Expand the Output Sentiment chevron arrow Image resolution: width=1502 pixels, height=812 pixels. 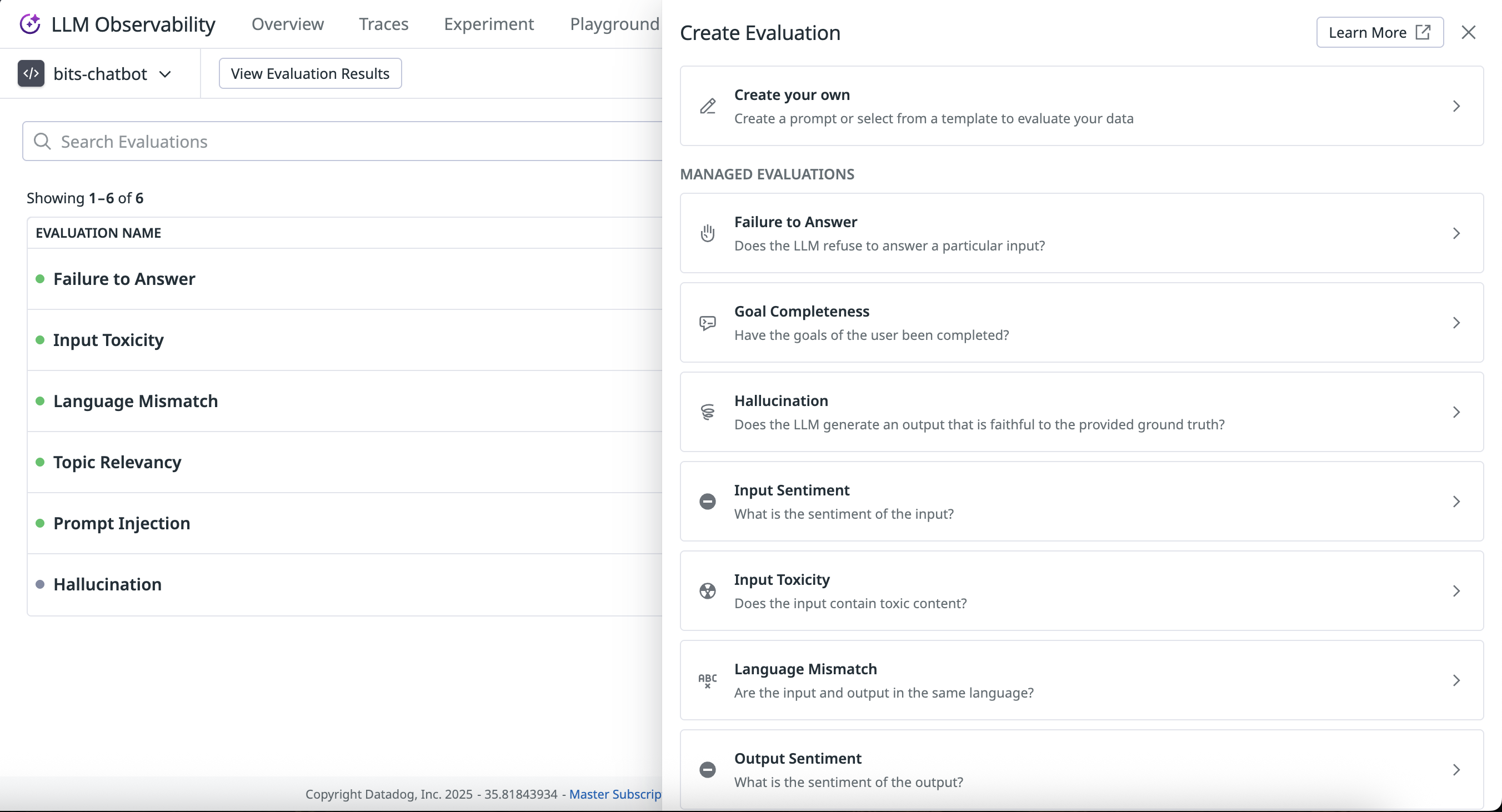pyautogui.click(x=1456, y=770)
